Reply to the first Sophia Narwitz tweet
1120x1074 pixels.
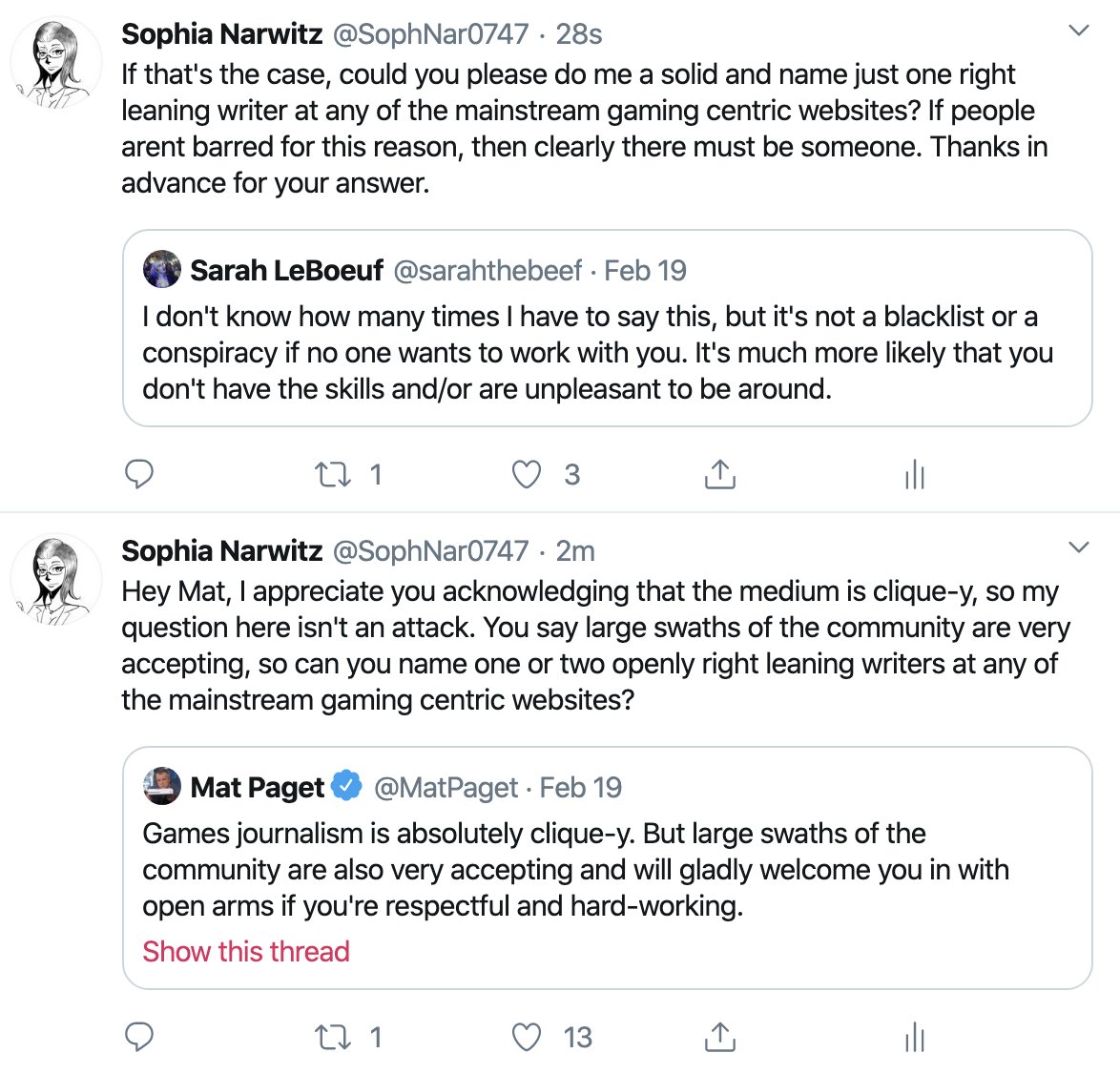click(138, 474)
